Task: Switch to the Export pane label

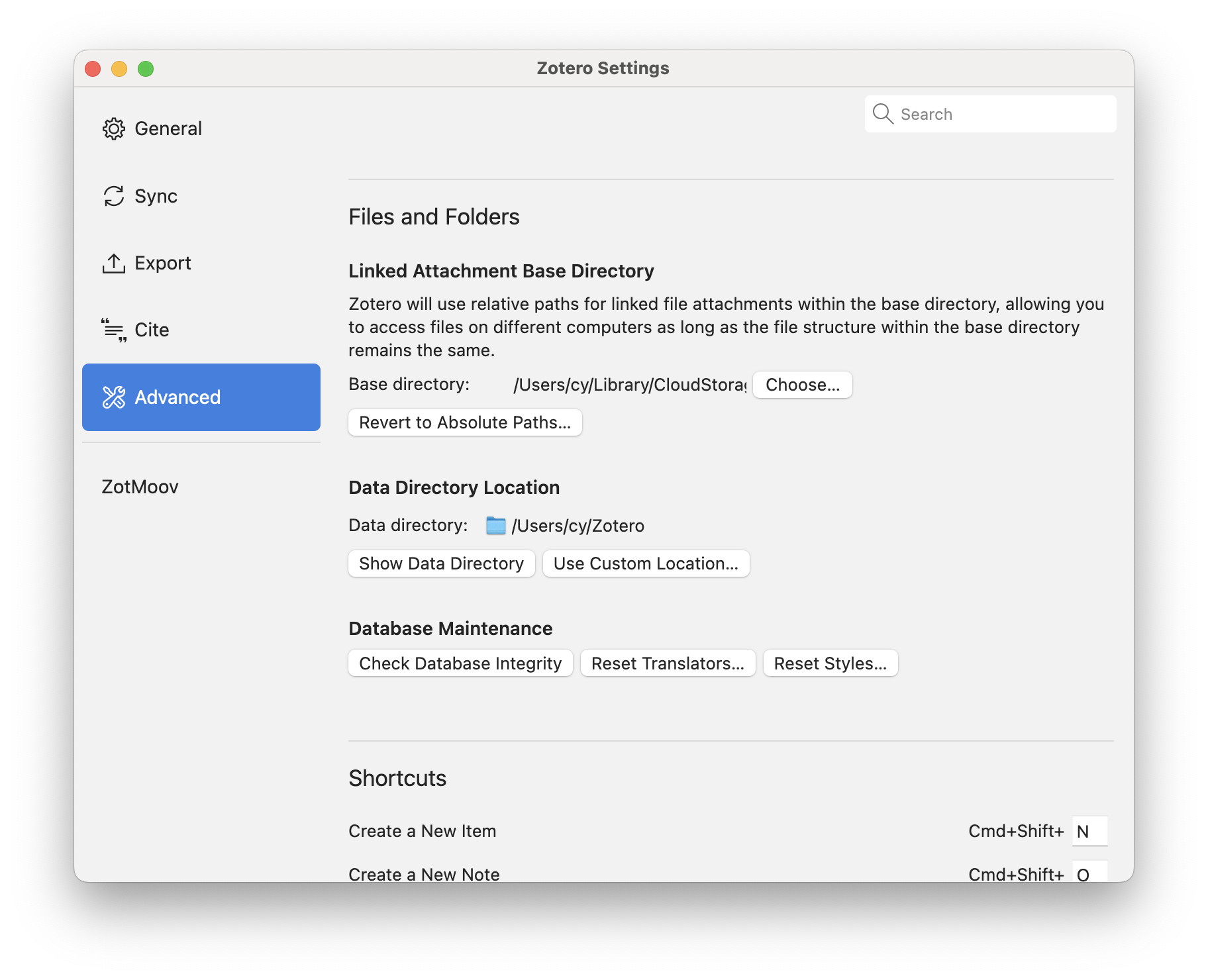Action: [x=163, y=263]
